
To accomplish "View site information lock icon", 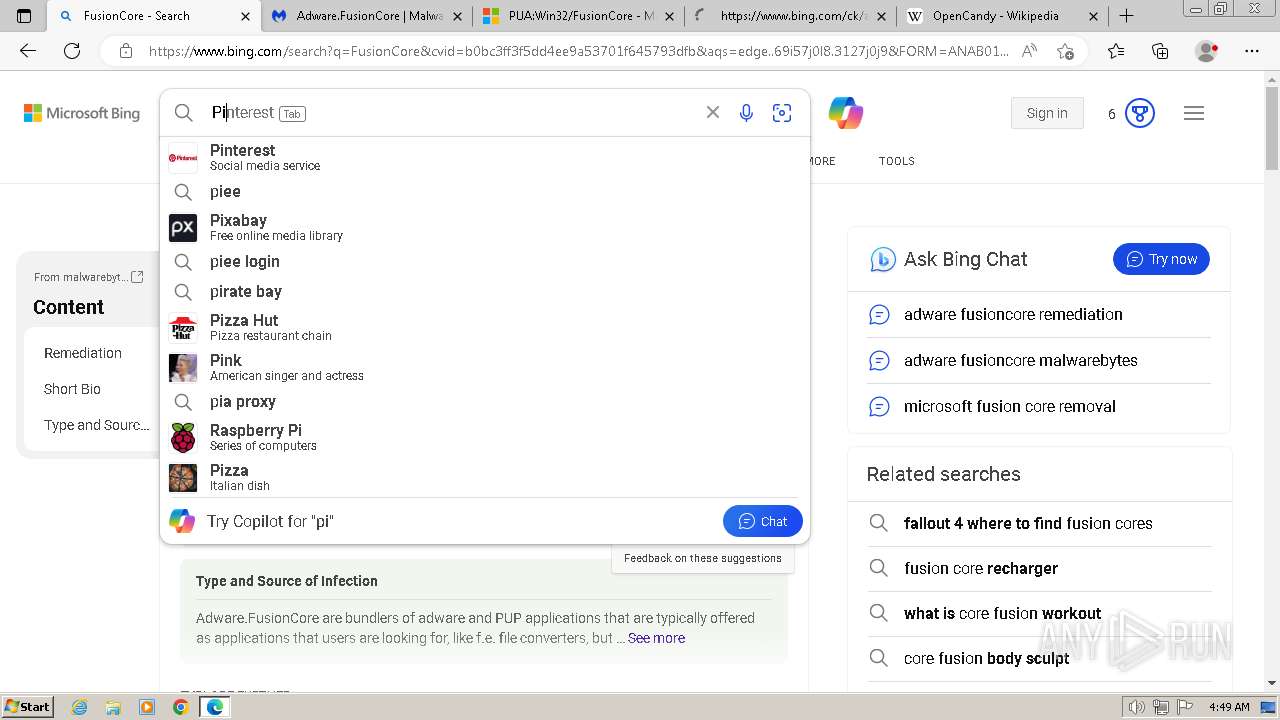I will click(x=126, y=51).
